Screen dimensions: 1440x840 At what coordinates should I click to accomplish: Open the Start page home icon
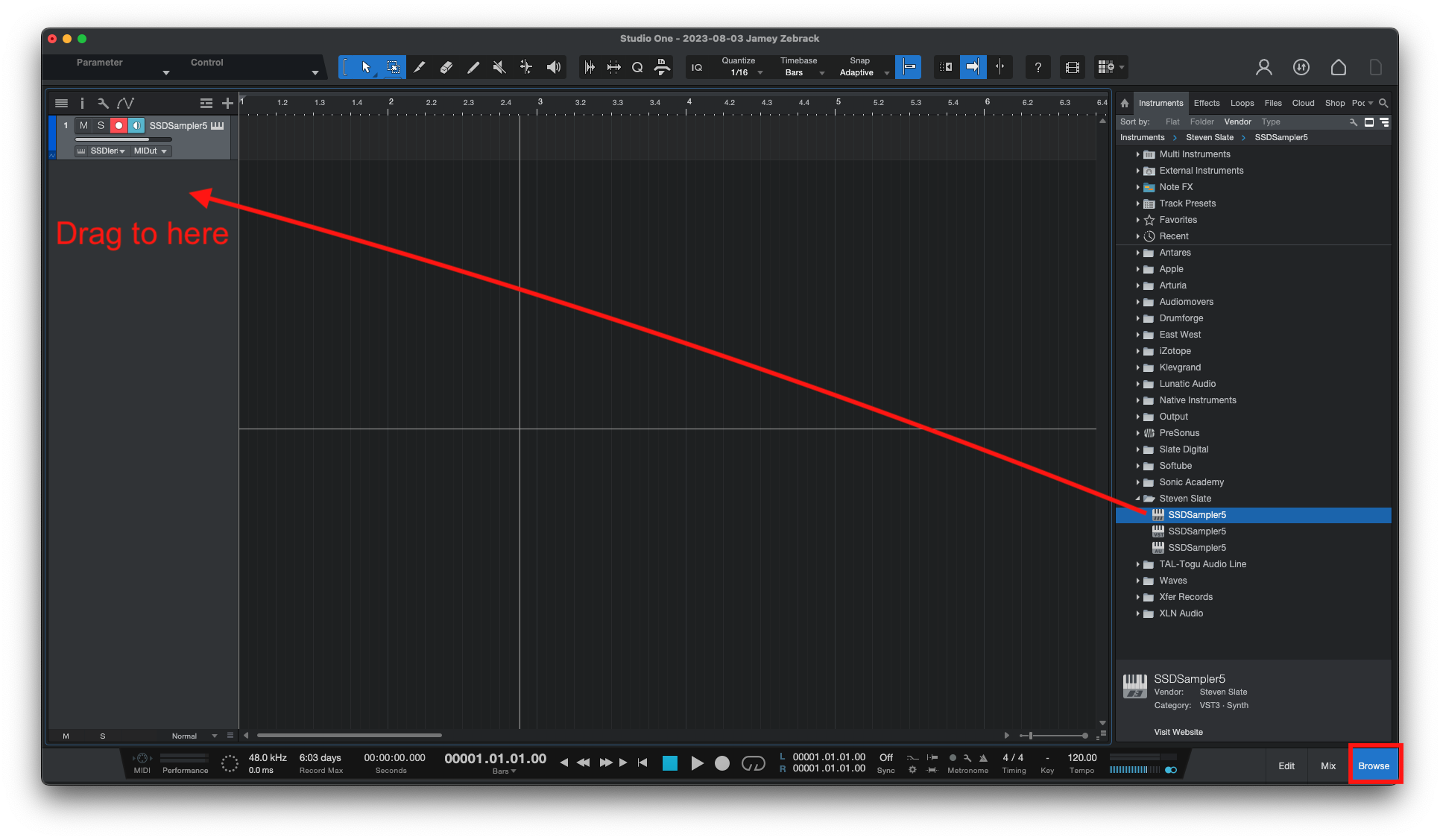coord(1339,67)
